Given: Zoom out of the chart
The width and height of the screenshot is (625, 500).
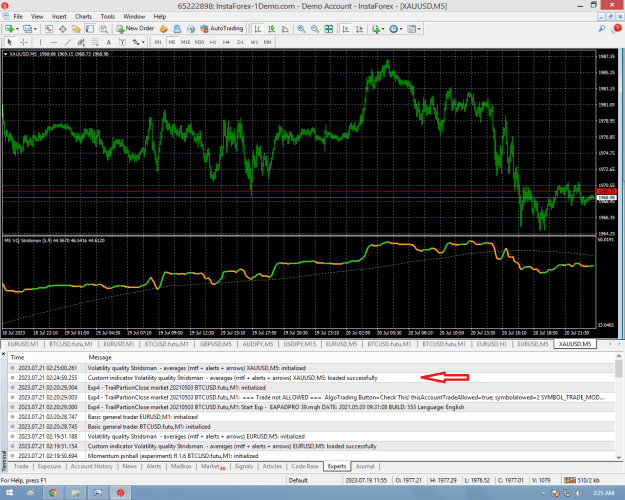Looking at the screenshot, I should (x=314, y=29).
